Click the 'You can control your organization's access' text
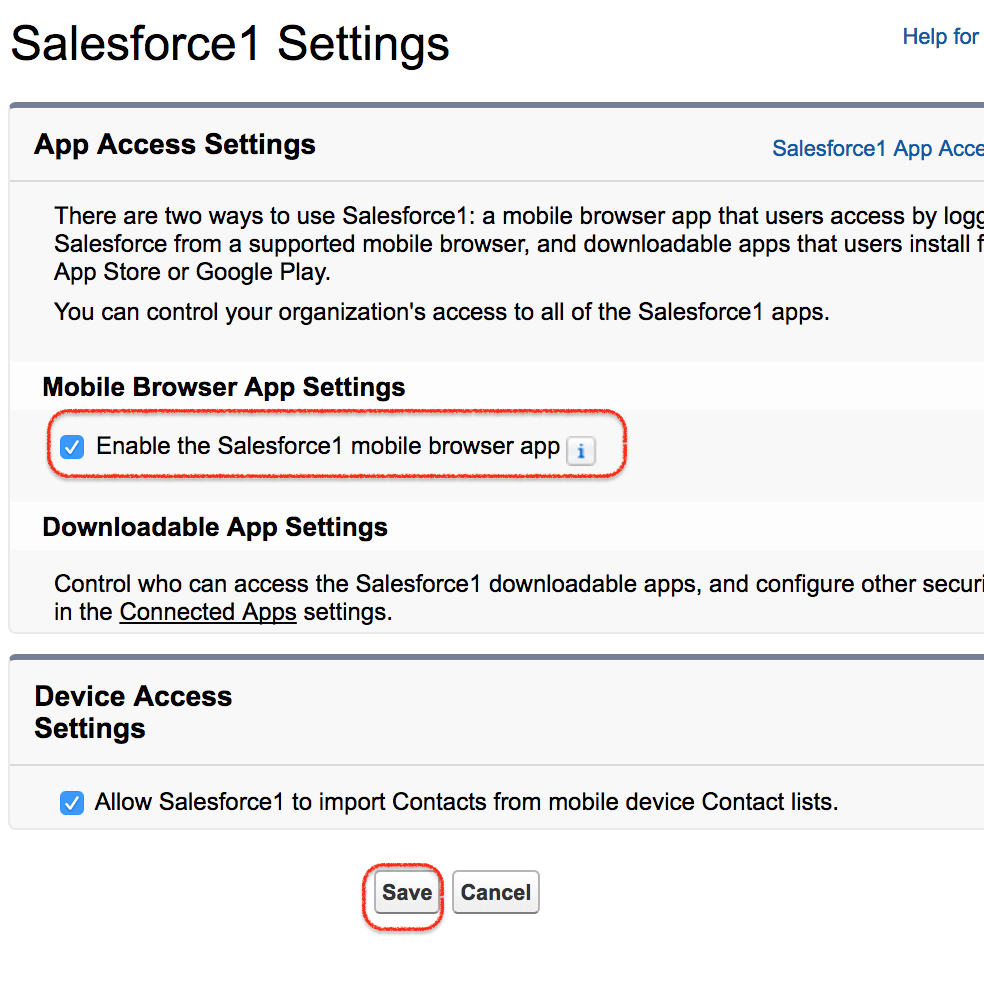This screenshot has width=984, height=986. tap(442, 312)
